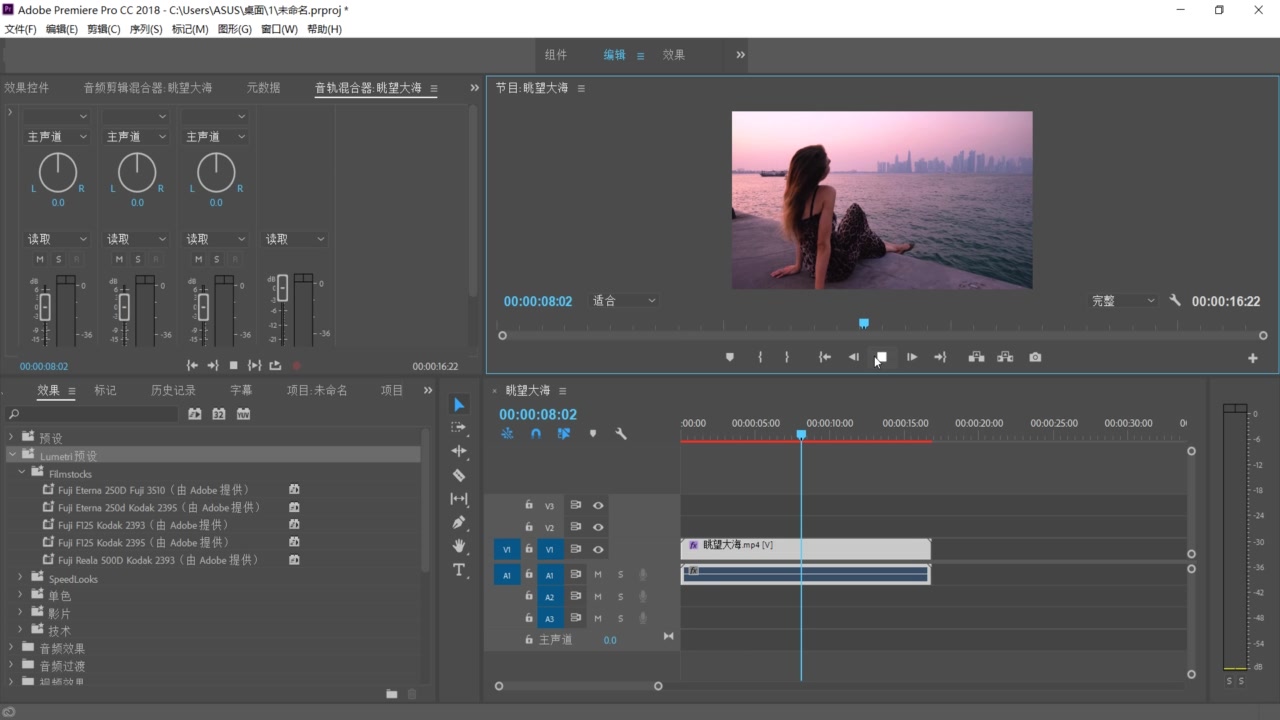Screen dimensions: 1280x720
Task: Click New Custom Bin folder icon in Effects
Action: [392, 694]
